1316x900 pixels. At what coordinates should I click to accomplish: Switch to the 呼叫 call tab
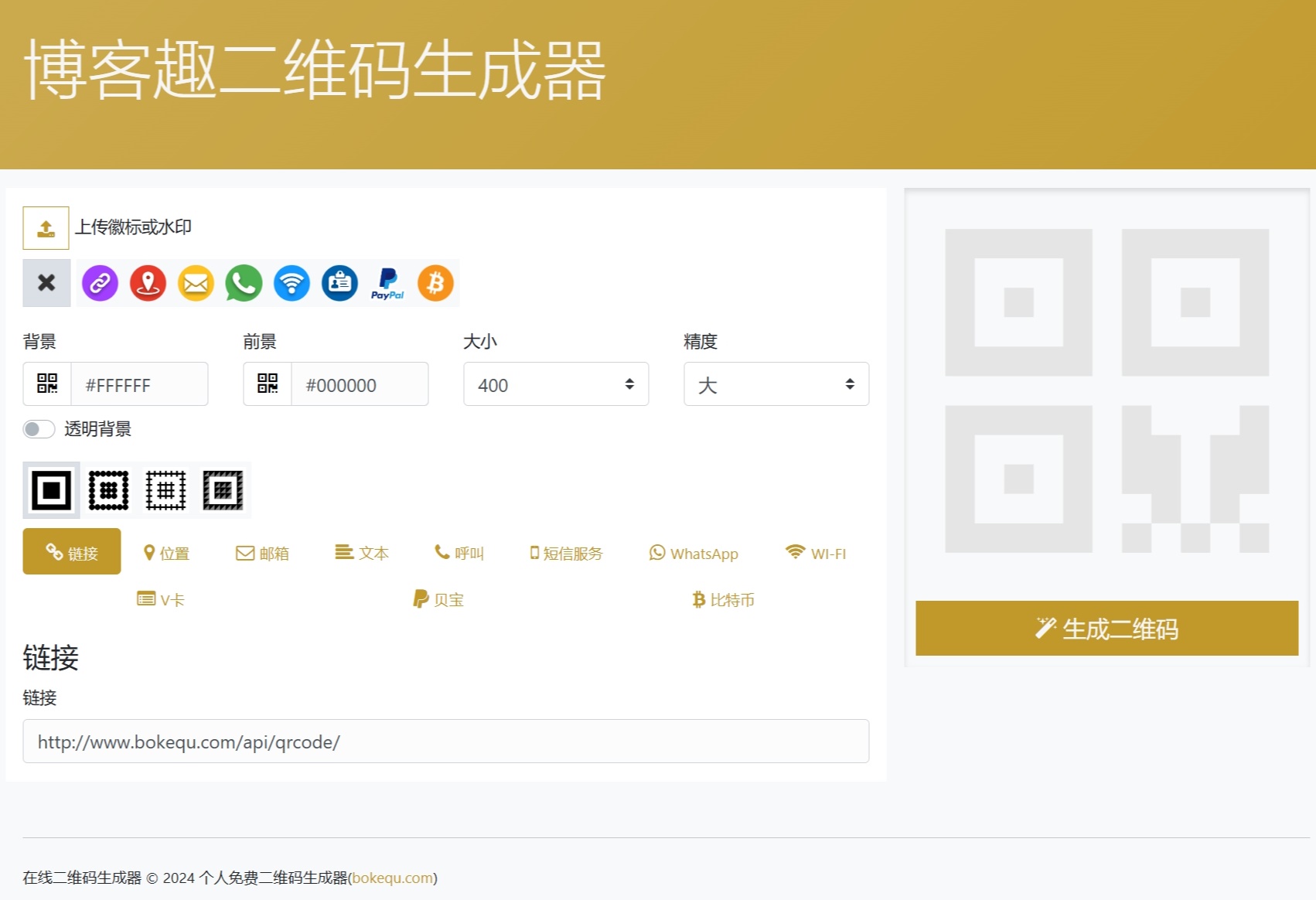459,553
